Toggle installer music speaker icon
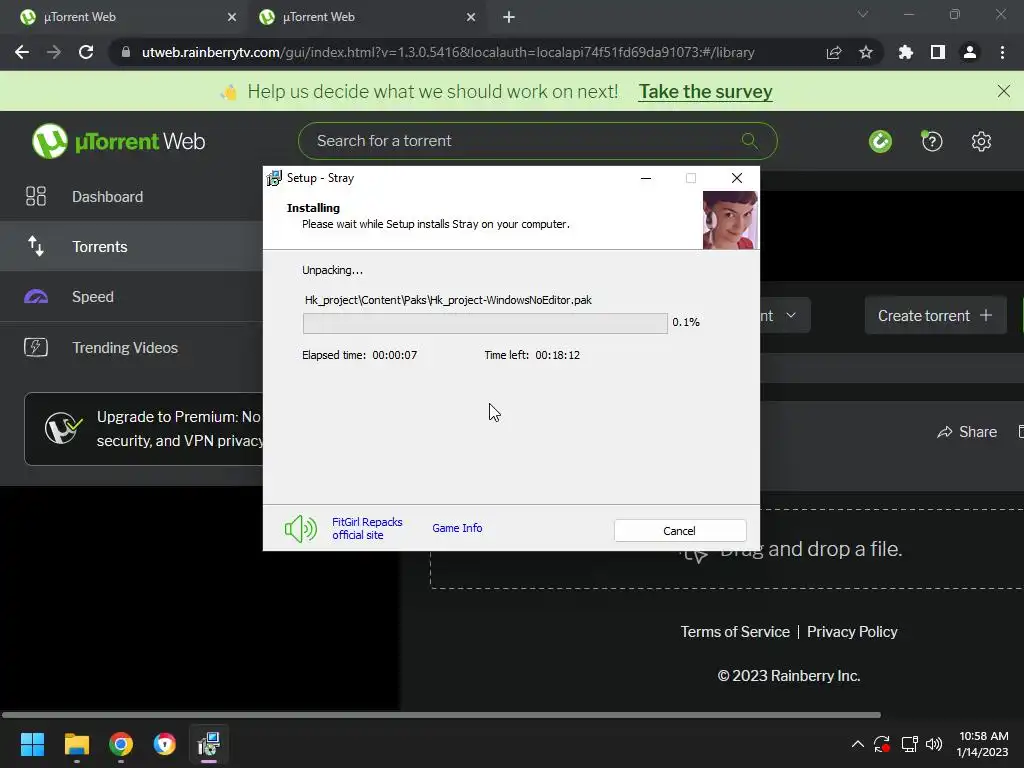Image resolution: width=1024 pixels, height=768 pixels. click(300, 529)
